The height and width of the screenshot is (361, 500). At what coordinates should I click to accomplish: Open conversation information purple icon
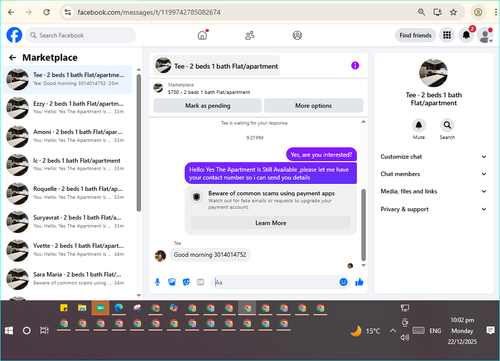click(x=355, y=65)
